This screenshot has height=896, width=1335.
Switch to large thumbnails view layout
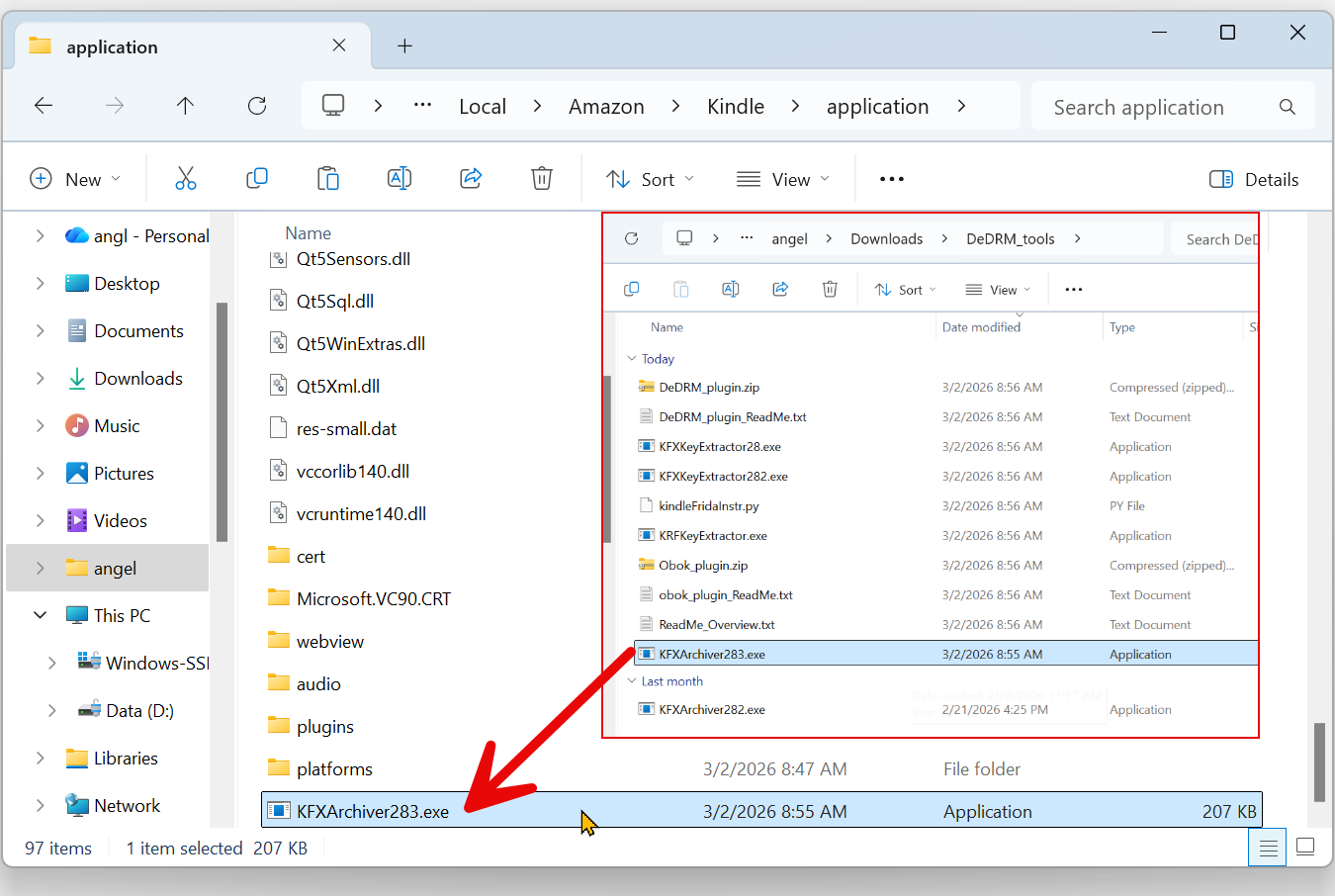coord(1305,848)
